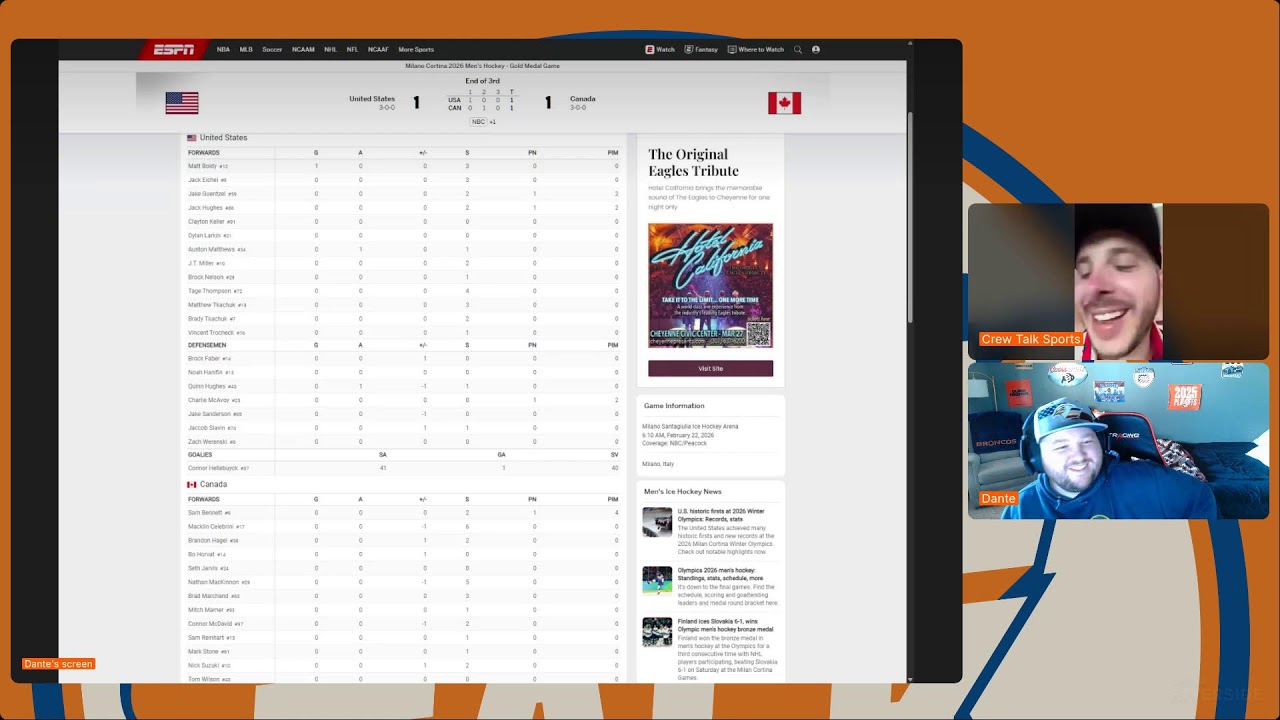Image resolution: width=1280 pixels, height=720 pixels.
Task: Open Brock Nelson player link
Action: click(x=206, y=277)
